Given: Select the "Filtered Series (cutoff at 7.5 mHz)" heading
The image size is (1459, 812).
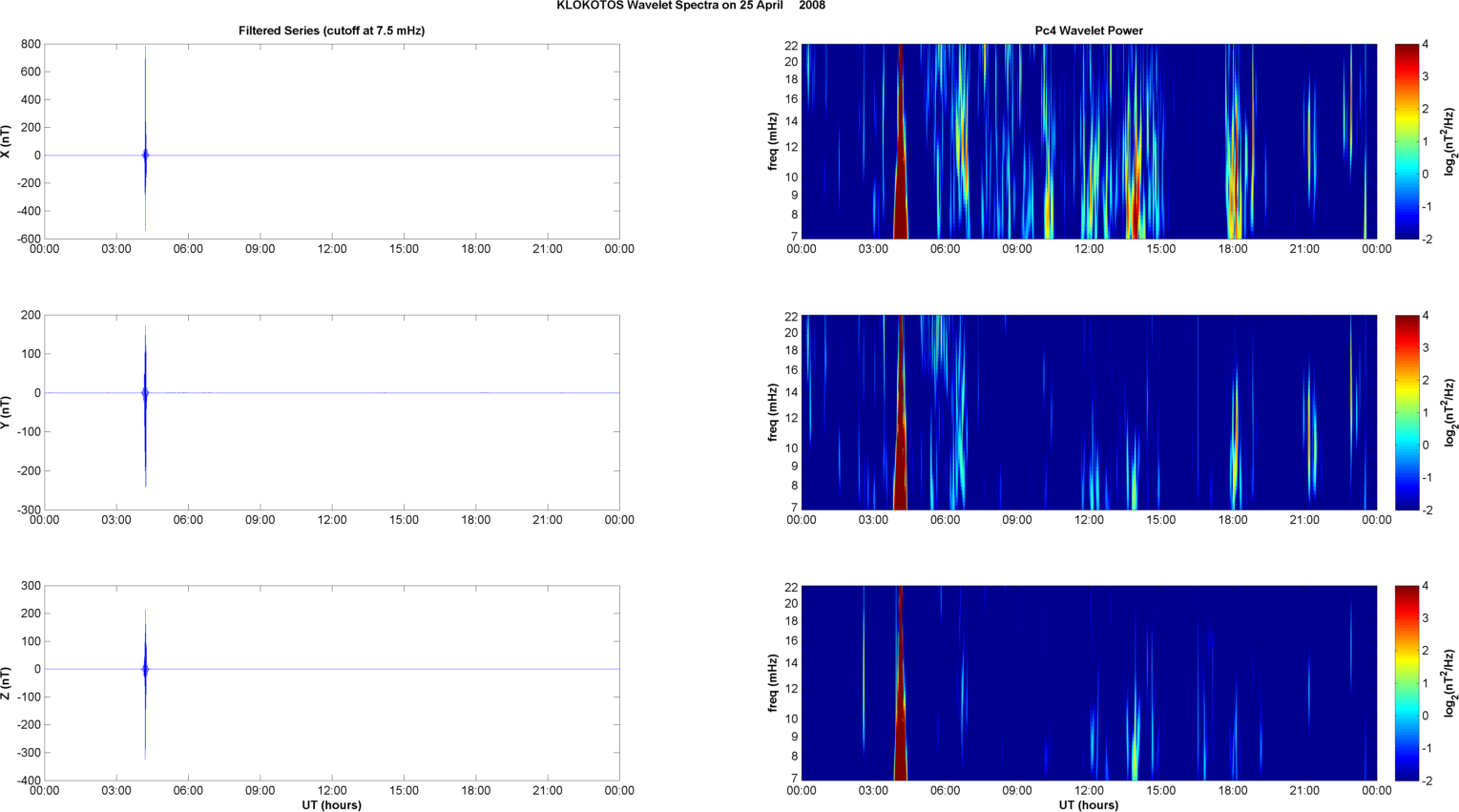Looking at the screenshot, I should [332, 31].
